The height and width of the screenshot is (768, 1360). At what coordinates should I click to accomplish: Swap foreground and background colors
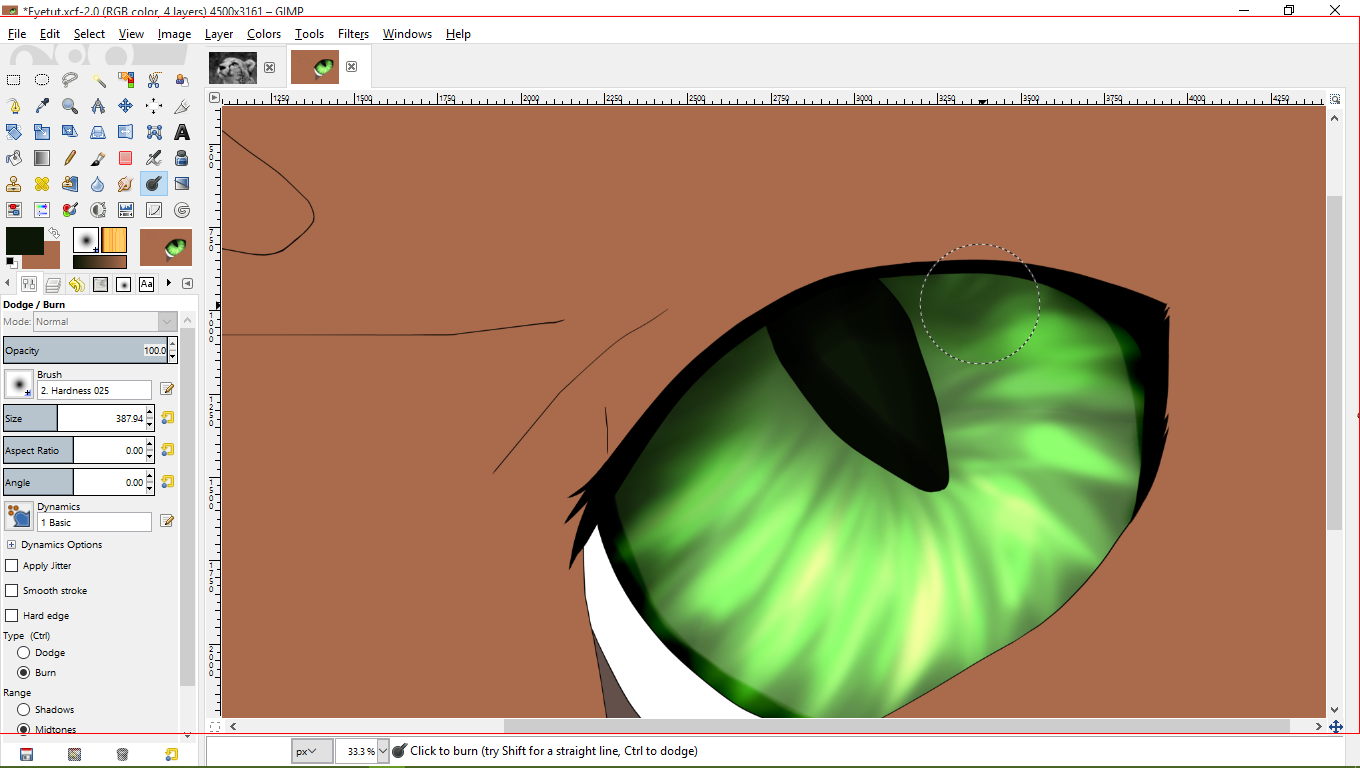(x=55, y=232)
